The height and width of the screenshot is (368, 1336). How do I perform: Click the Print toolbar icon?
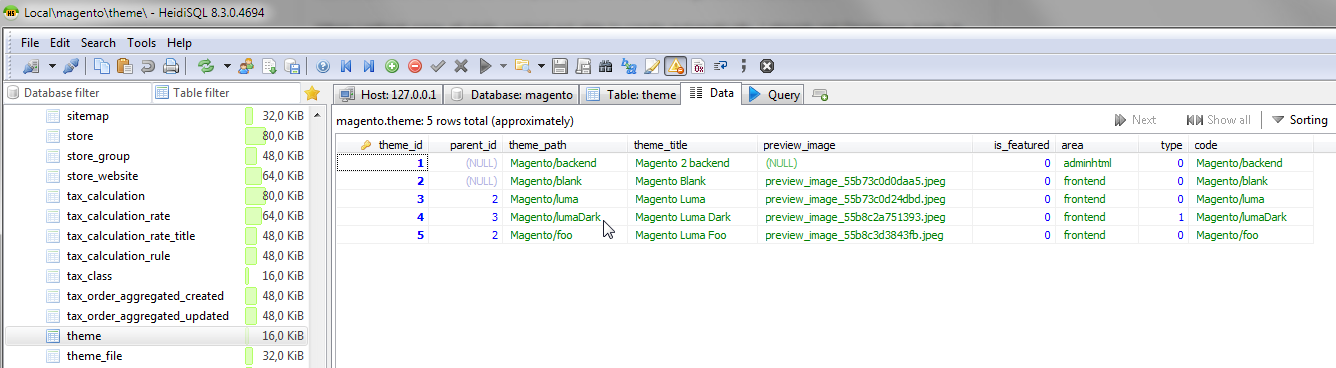point(171,66)
